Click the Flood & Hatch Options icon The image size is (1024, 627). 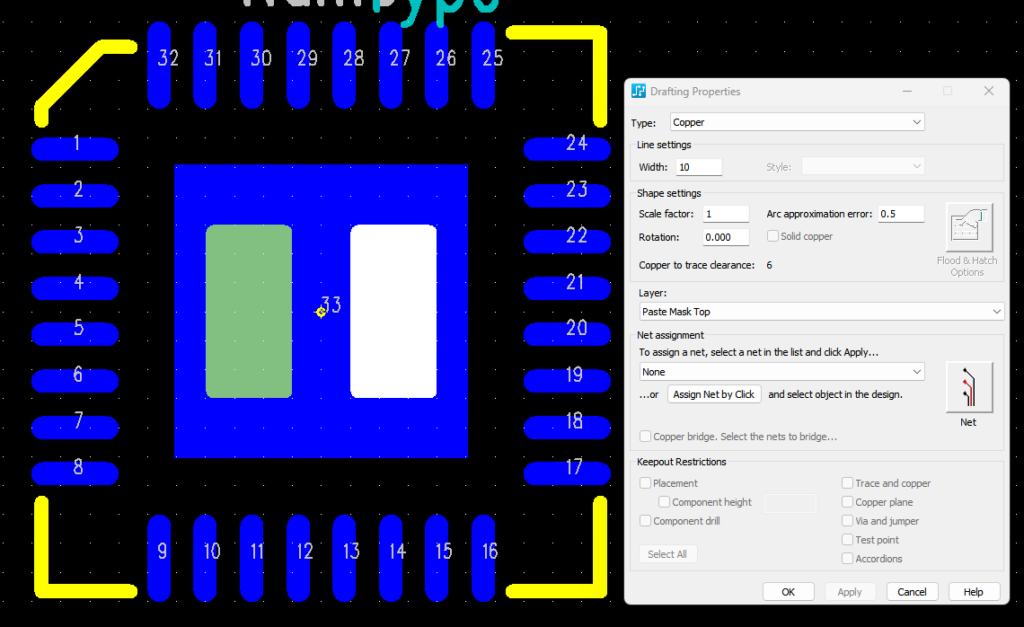click(968, 229)
